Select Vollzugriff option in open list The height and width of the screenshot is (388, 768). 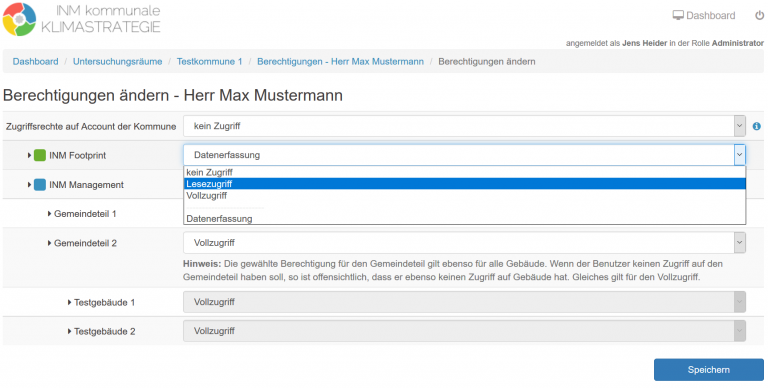coord(464,195)
